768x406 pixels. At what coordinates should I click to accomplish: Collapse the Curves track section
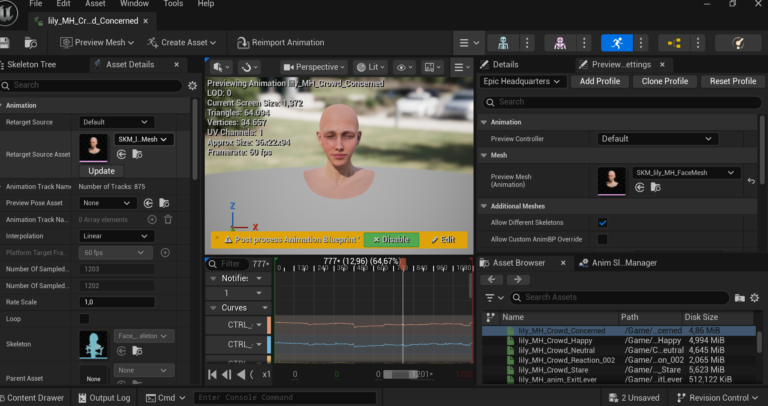[214, 308]
